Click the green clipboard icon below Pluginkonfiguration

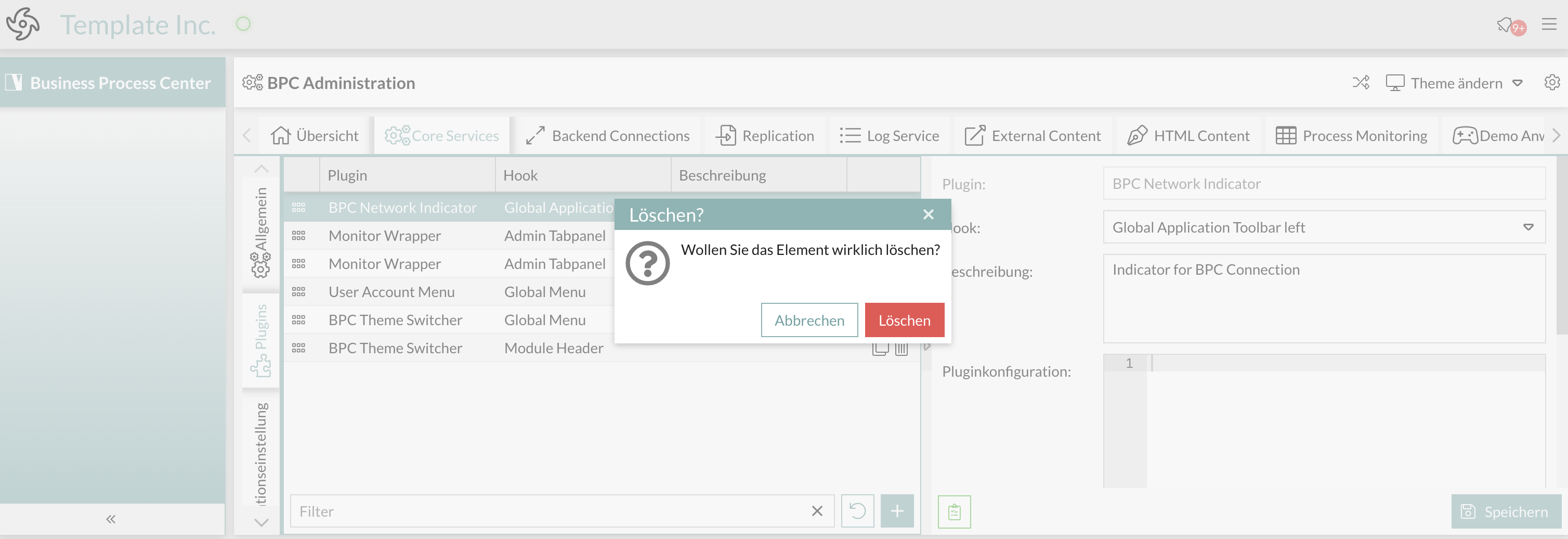[x=954, y=511]
